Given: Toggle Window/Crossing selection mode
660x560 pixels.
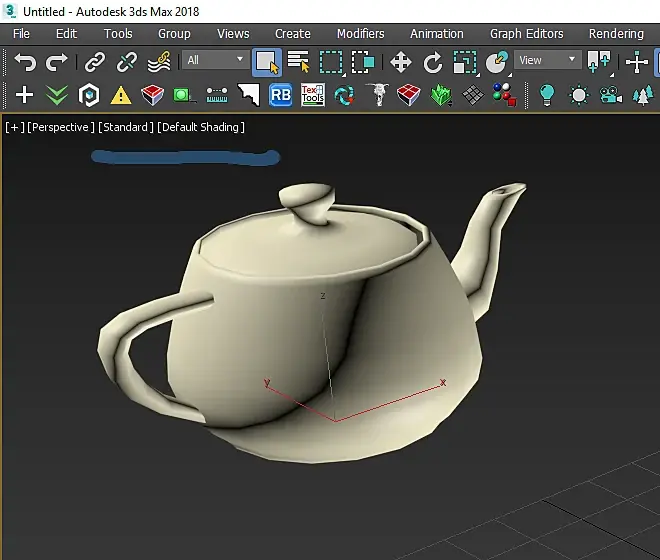Looking at the screenshot, I should [363, 62].
